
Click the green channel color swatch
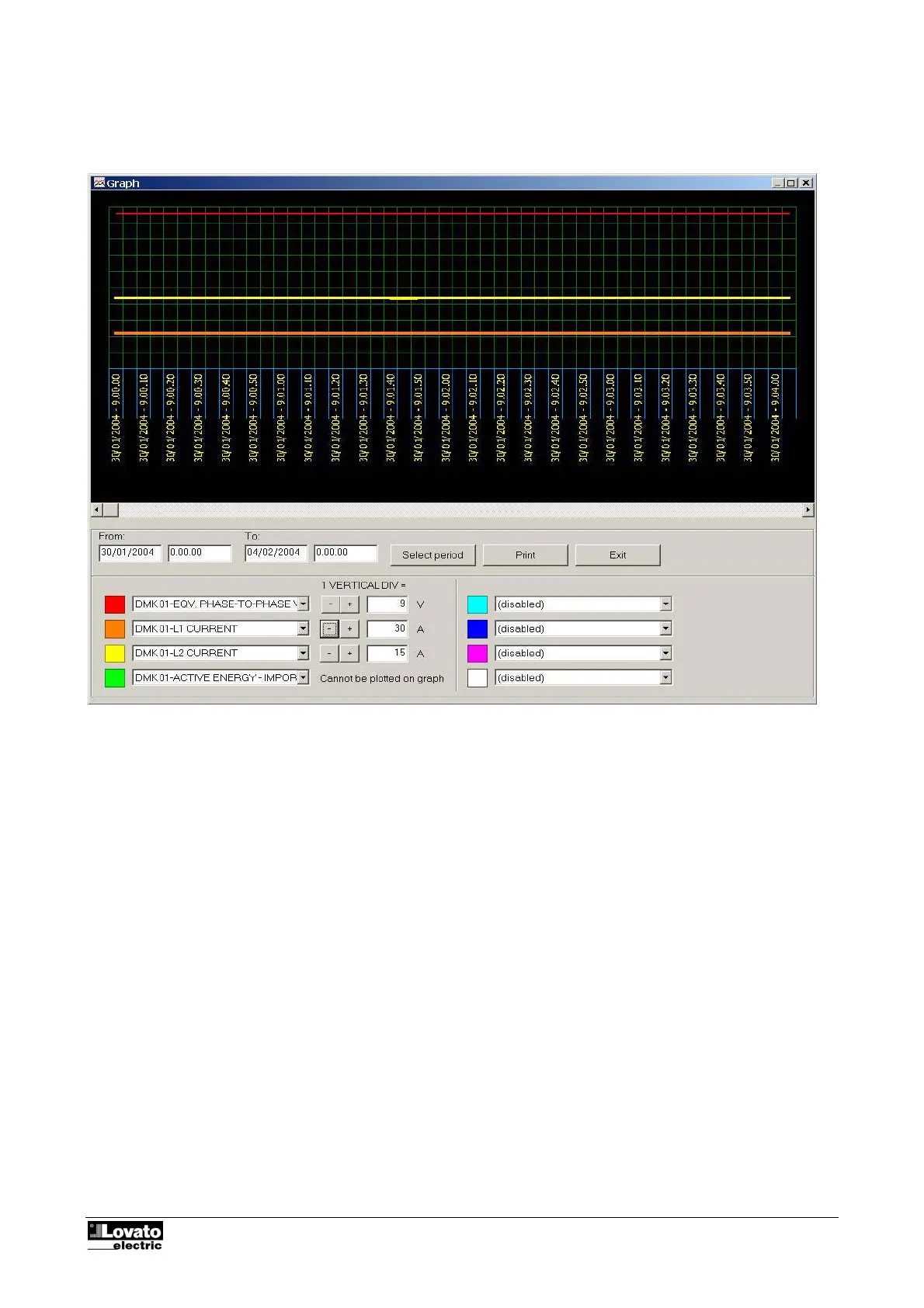coord(115,678)
